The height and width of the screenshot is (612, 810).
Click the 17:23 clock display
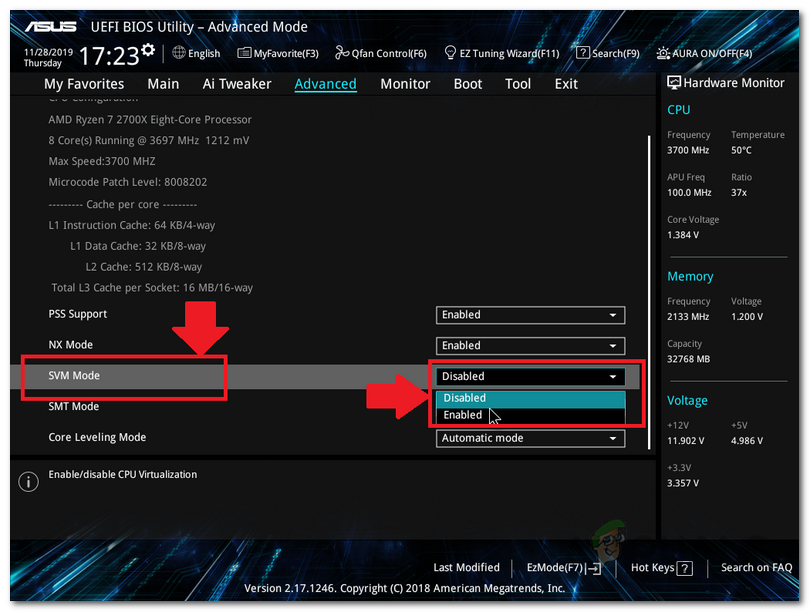coord(108,56)
